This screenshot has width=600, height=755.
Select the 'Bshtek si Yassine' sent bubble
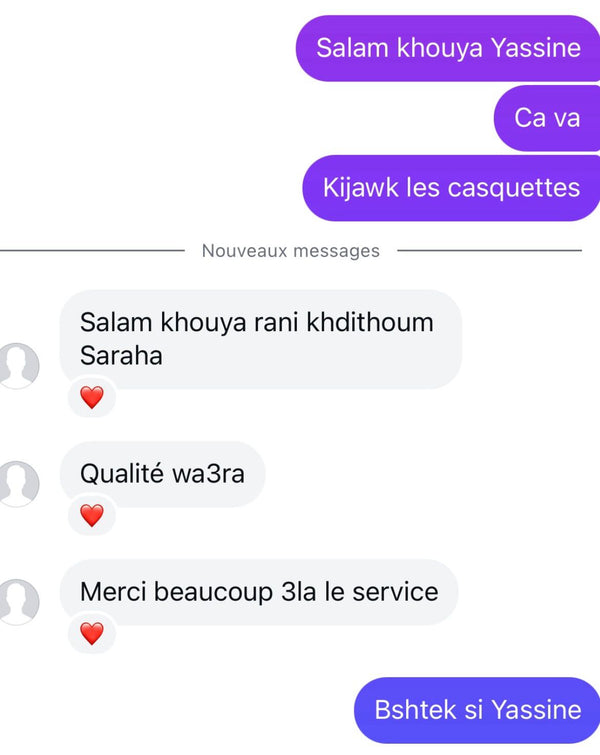(x=477, y=710)
